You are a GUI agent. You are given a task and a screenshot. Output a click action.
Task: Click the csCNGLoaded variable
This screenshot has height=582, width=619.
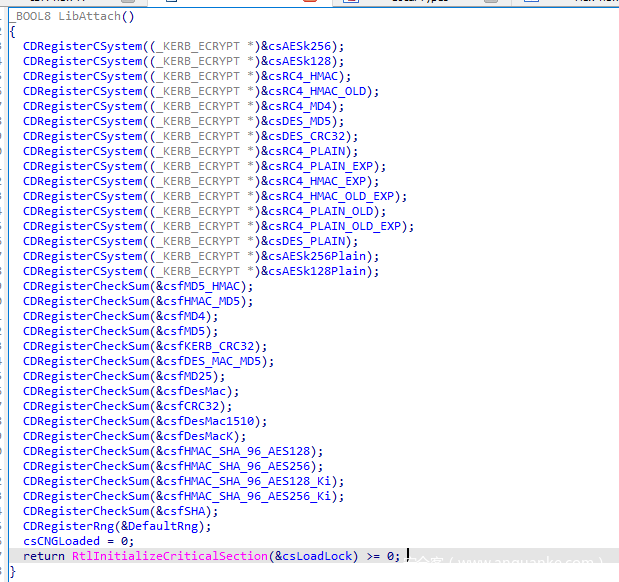pos(61,541)
